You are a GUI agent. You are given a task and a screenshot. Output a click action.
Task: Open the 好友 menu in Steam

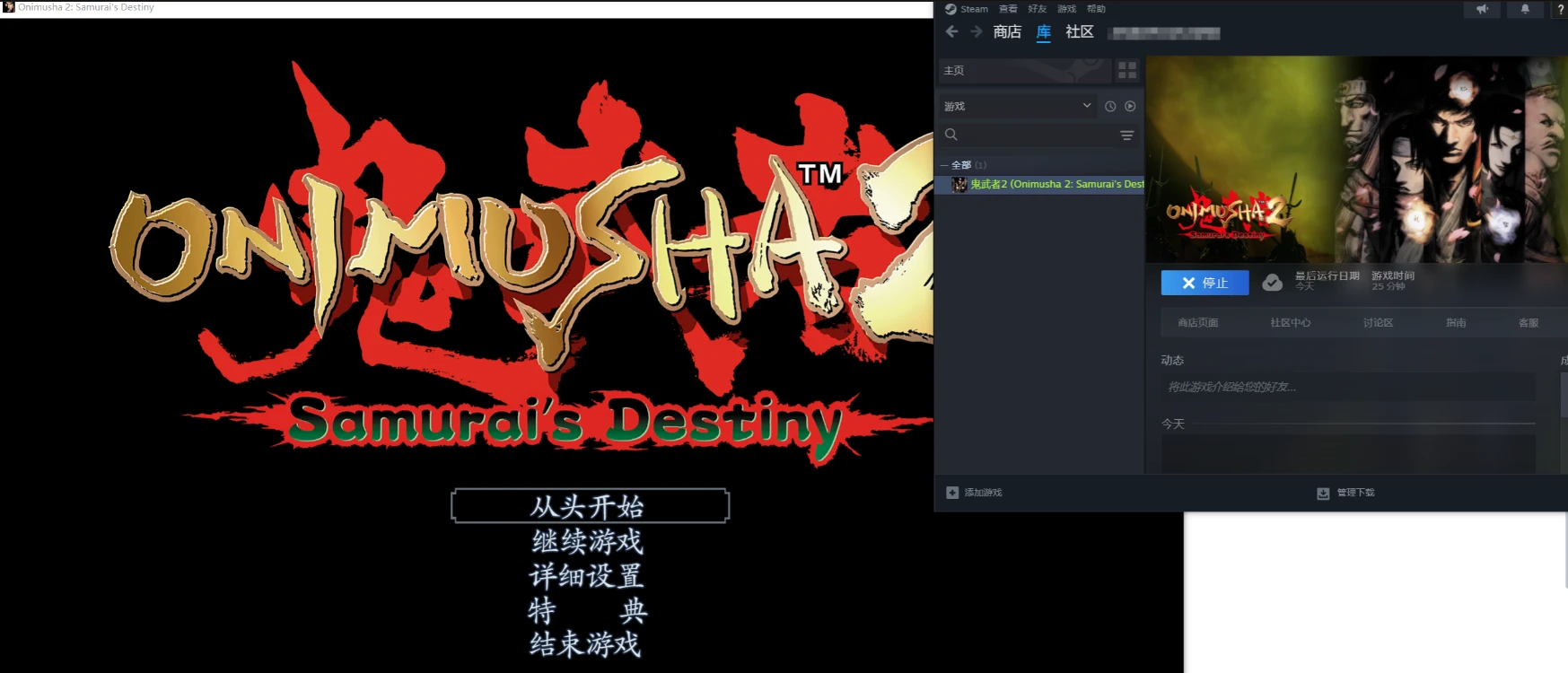[1038, 9]
